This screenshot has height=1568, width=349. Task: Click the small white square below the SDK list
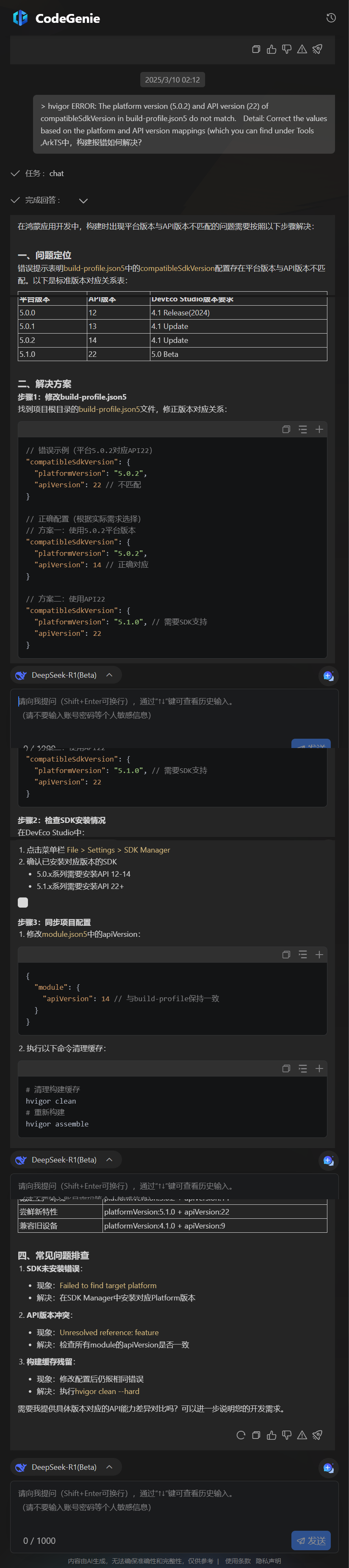point(23,903)
